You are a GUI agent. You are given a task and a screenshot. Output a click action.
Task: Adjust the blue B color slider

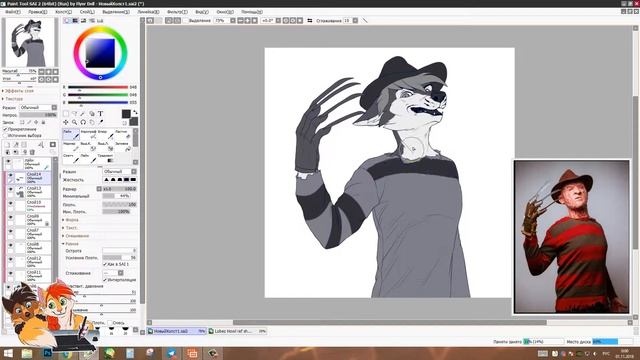(98, 102)
